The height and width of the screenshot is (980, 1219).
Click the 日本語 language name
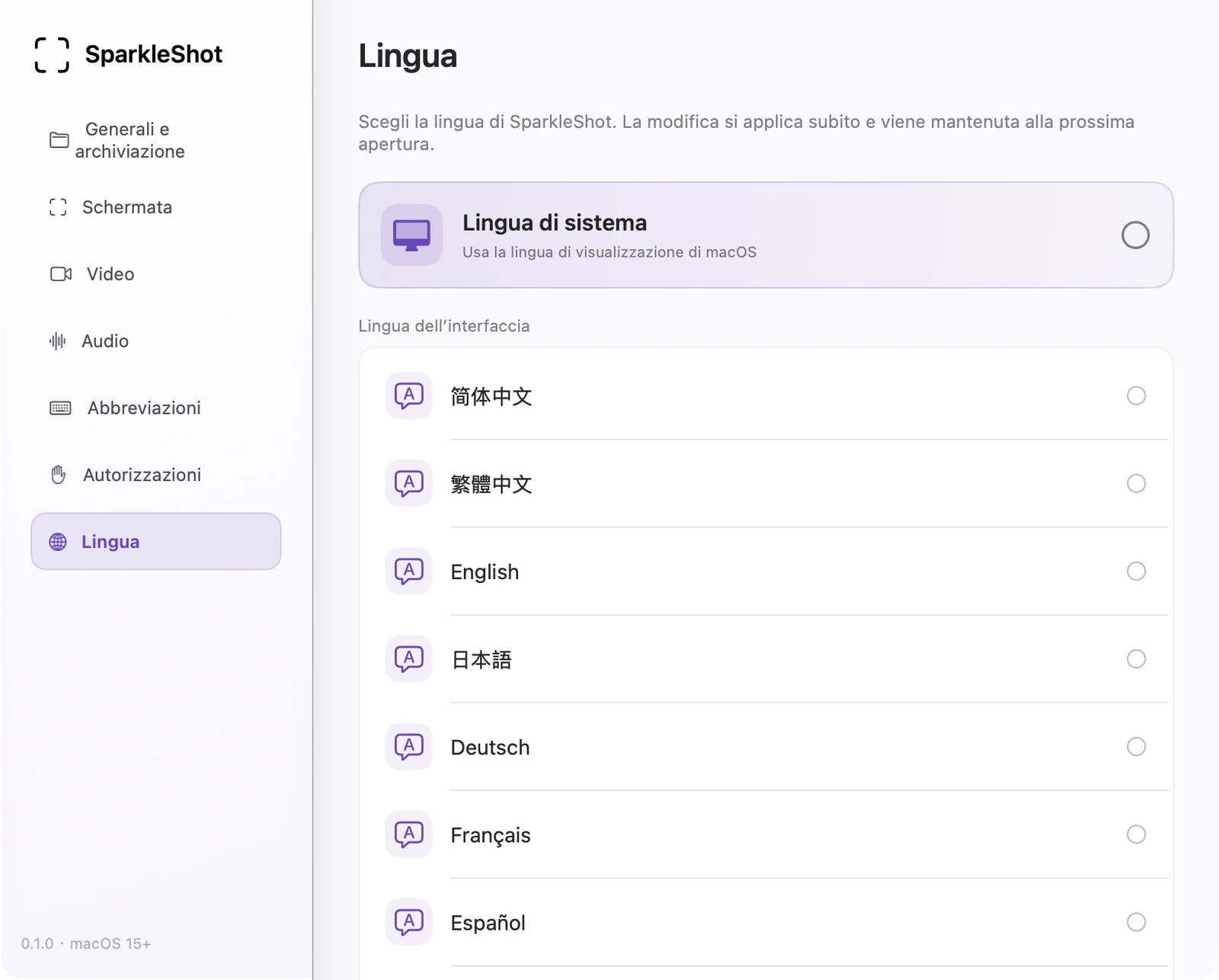tap(482, 660)
